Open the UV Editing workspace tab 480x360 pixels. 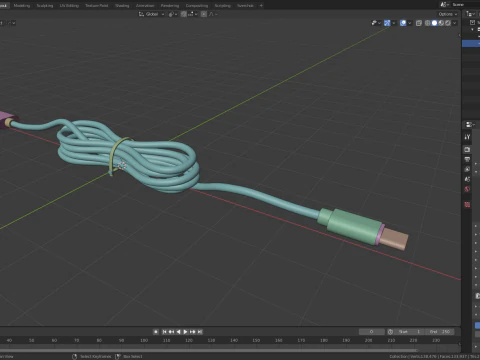click(69, 5)
